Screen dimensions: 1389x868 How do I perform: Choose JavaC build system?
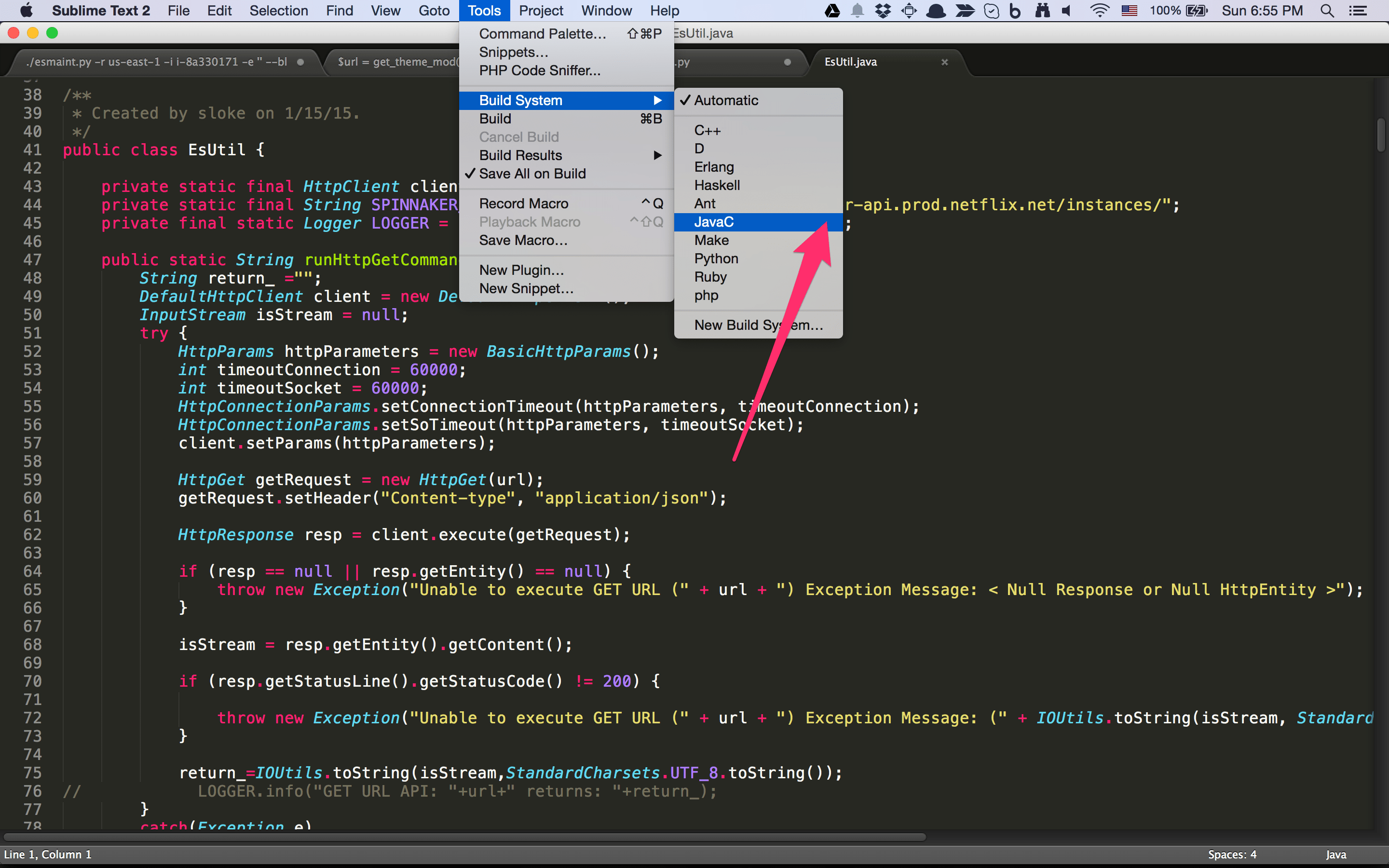click(713, 222)
